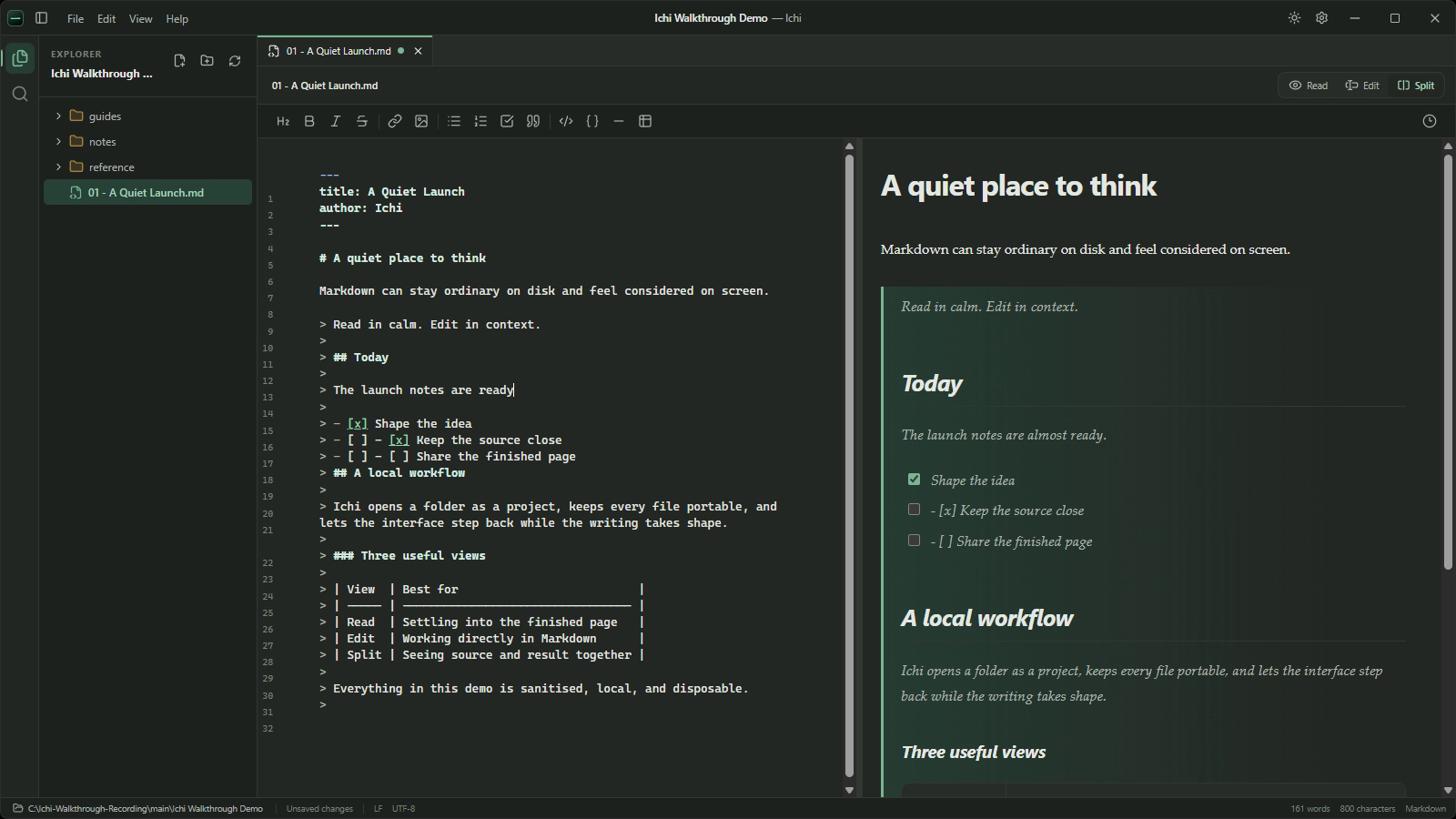This screenshot has height=819, width=1456.
Task: Apply strikethrough formatting
Action: pyautogui.click(x=362, y=121)
